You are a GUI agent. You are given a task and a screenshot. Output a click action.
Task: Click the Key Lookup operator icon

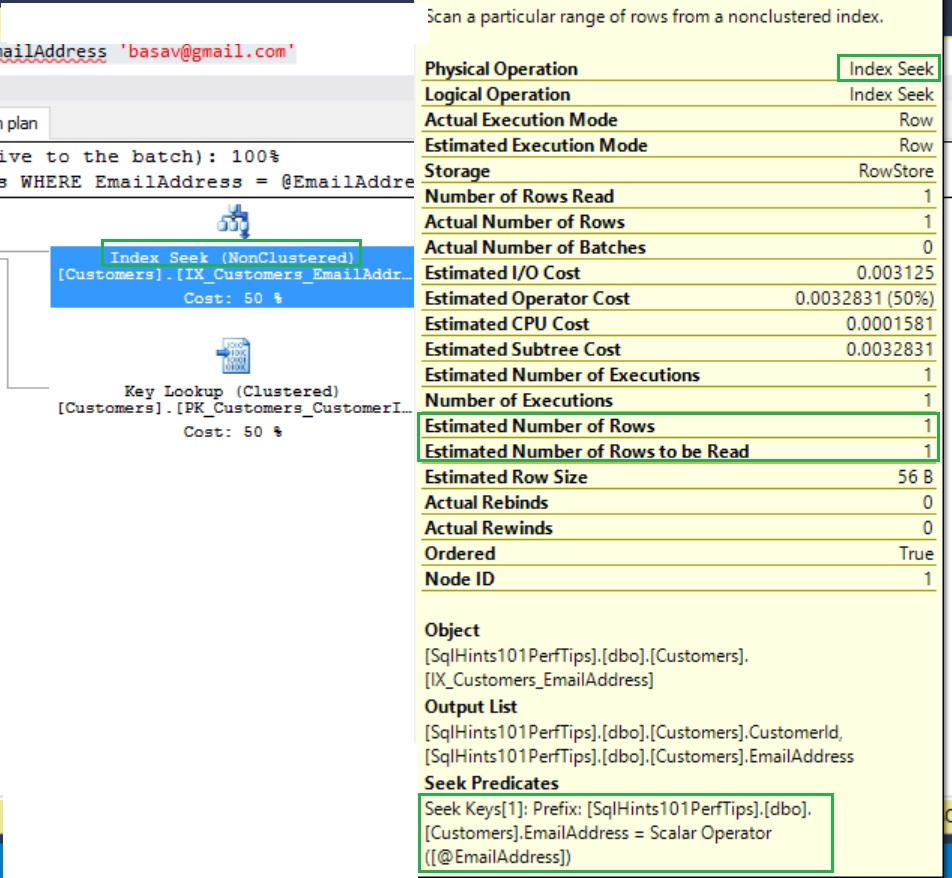(x=234, y=355)
